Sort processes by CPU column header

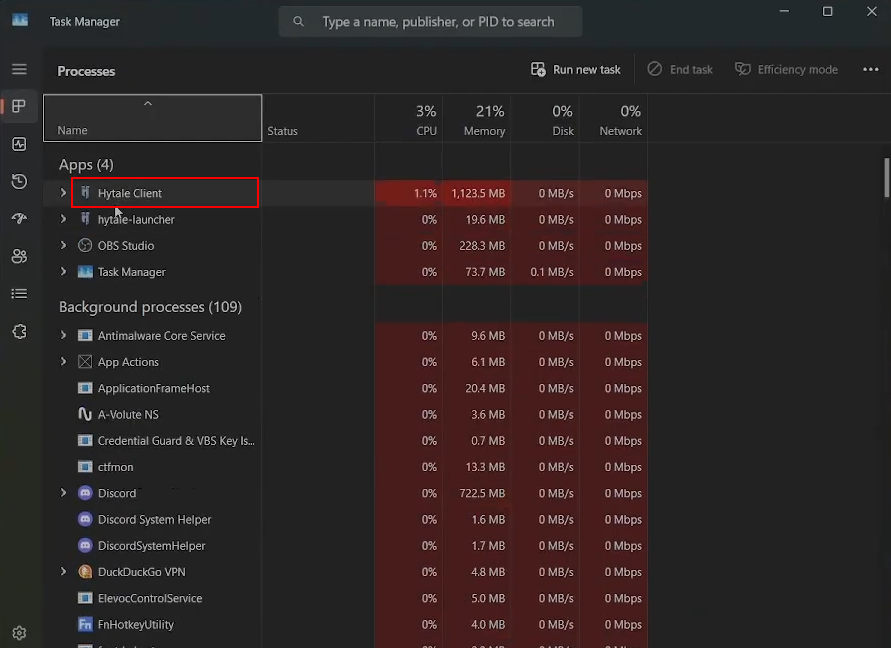pos(409,119)
